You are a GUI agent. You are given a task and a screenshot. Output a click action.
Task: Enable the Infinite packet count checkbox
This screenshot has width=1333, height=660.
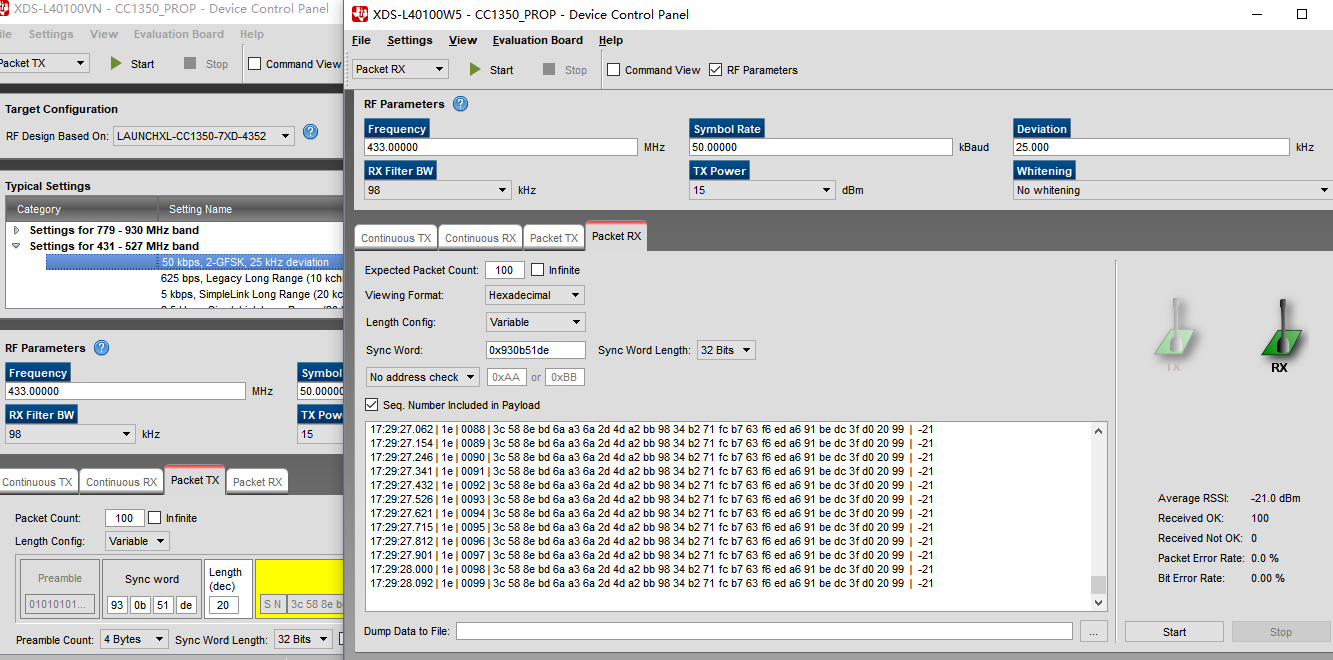537,269
